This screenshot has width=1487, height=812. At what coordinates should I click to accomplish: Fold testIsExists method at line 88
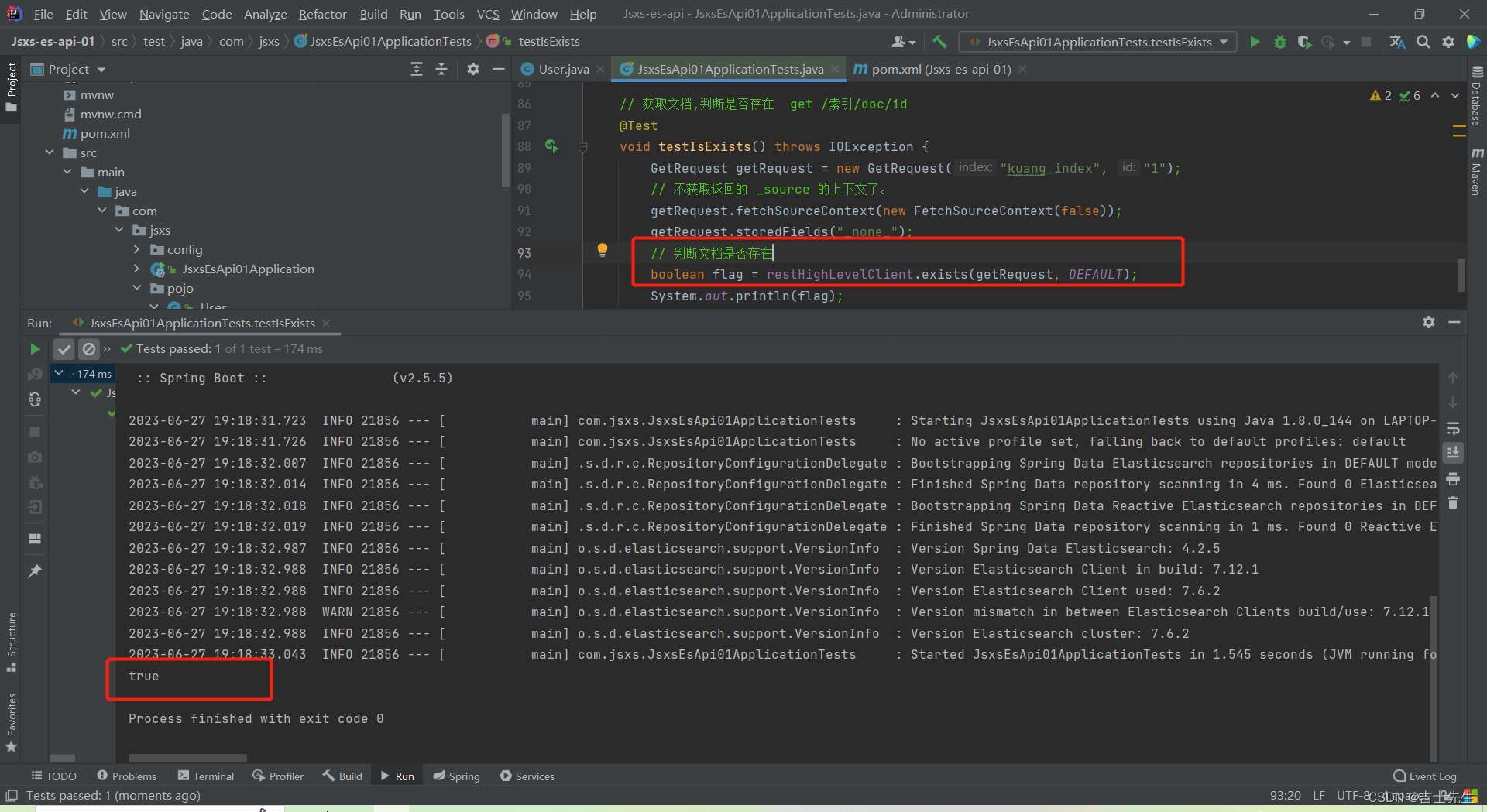tap(582, 147)
